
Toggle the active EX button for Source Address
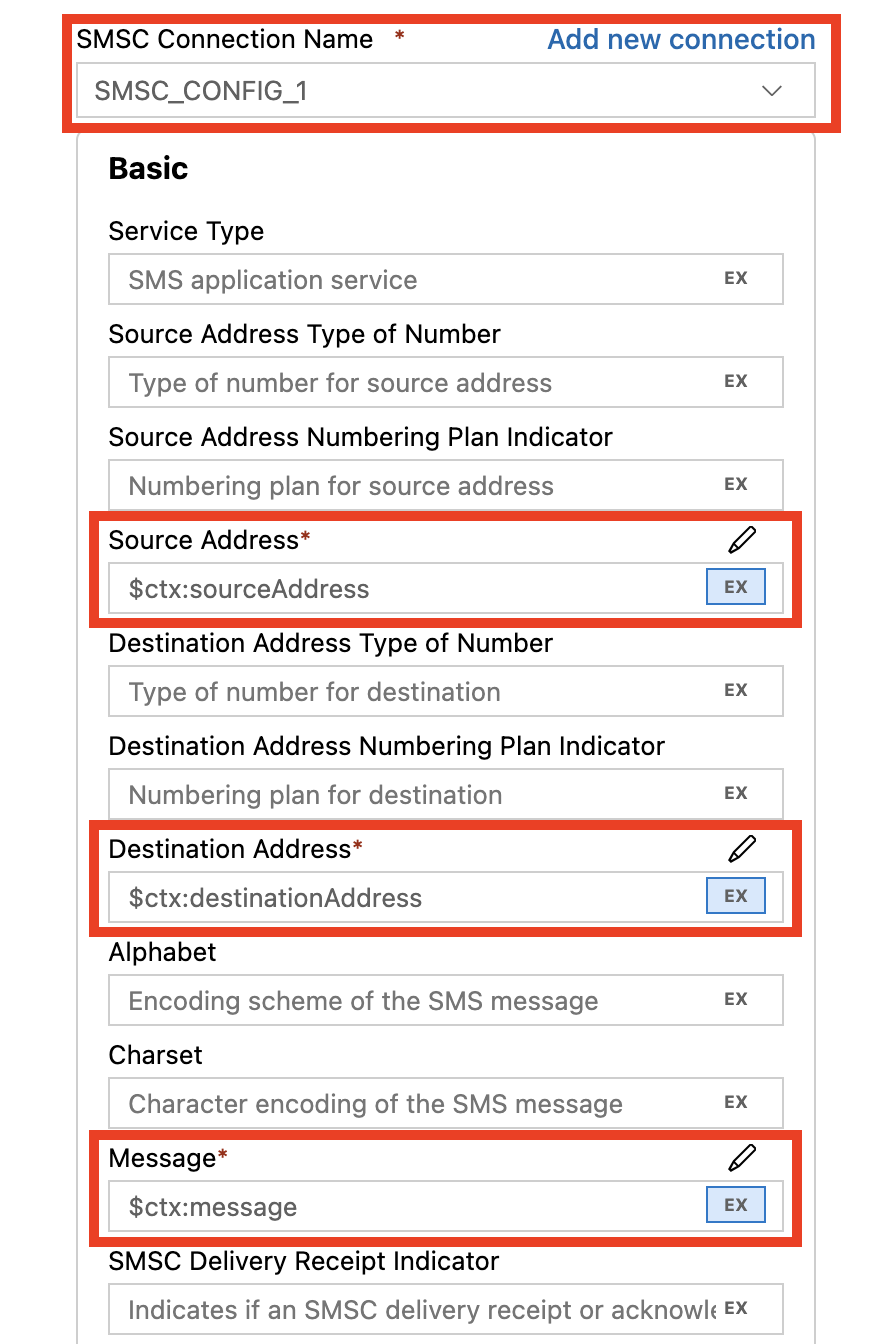[736, 587]
